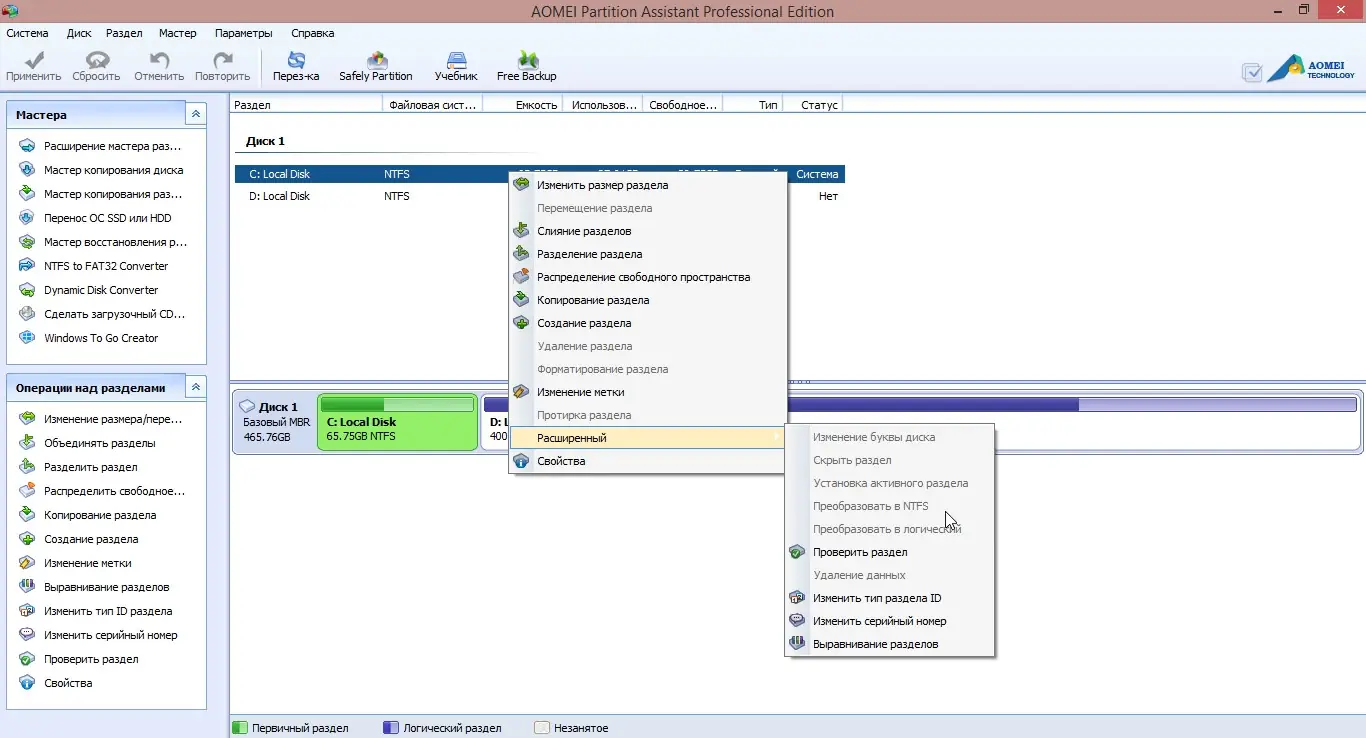
Task: Click the checkbox icon next to AOMEI logo
Action: point(1252,72)
